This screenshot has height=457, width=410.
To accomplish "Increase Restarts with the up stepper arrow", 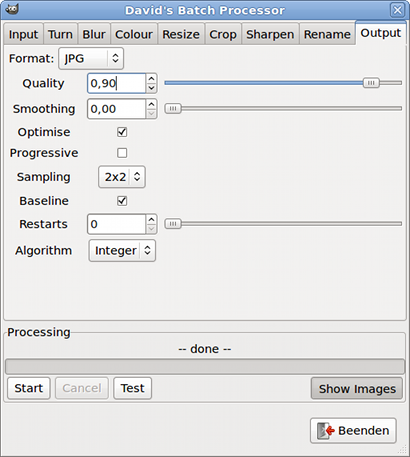I will (151, 220).
